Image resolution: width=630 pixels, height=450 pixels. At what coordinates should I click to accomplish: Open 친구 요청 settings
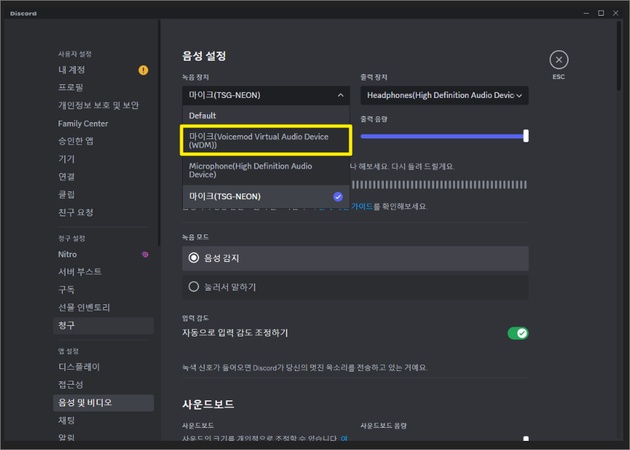point(76,212)
